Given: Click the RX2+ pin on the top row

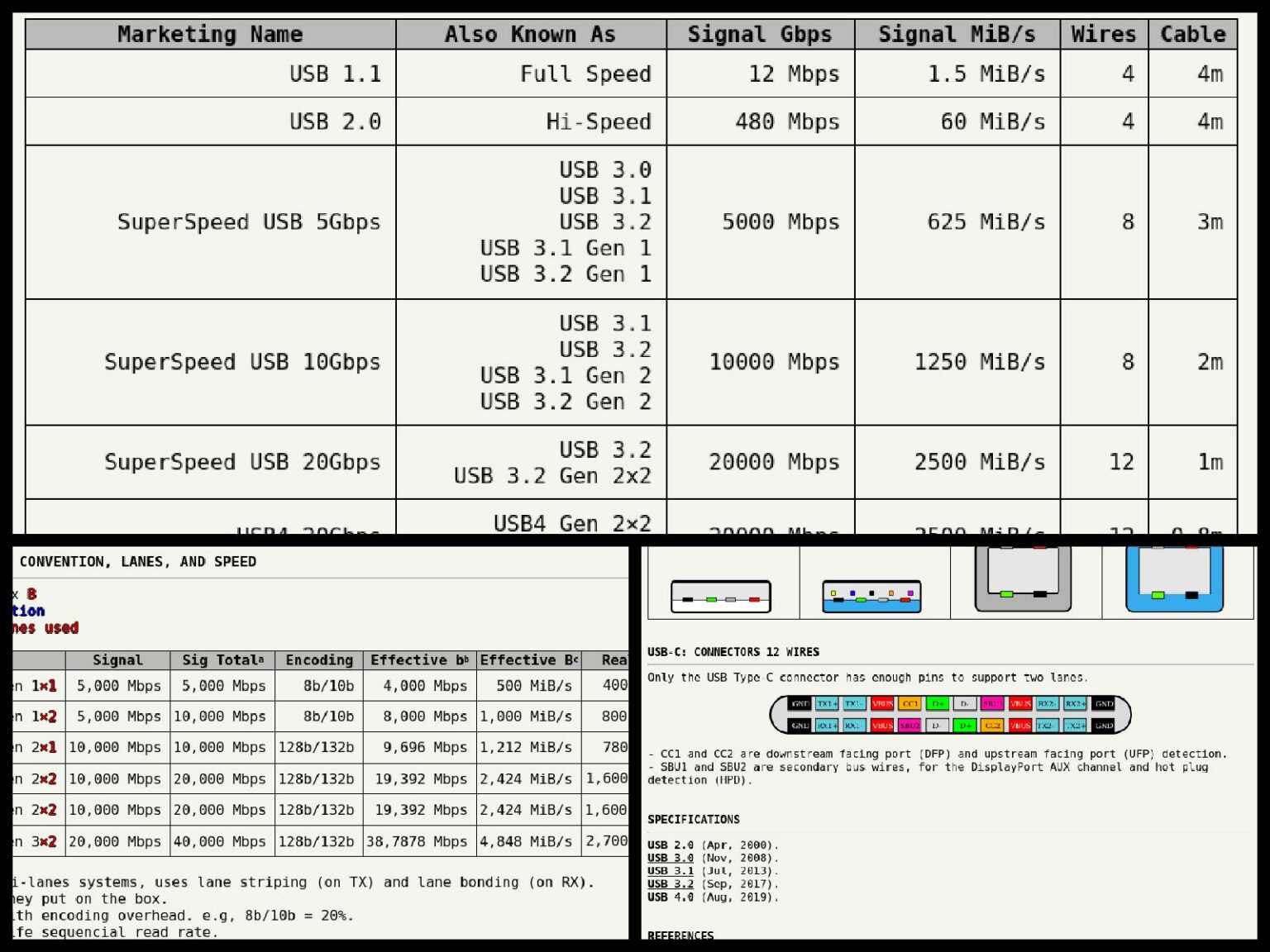Looking at the screenshot, I should tap(1075, 704).
